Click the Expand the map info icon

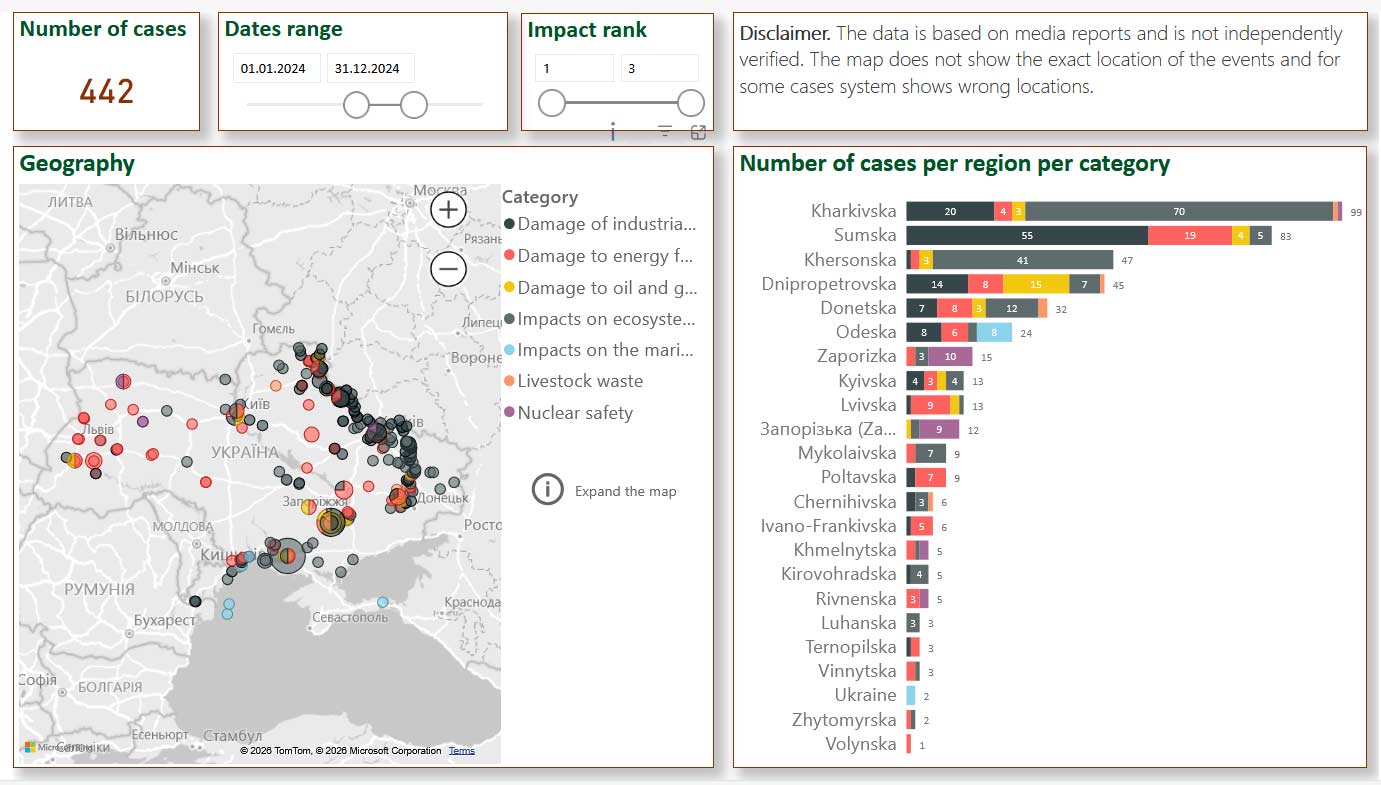click(x=548, y=490)
